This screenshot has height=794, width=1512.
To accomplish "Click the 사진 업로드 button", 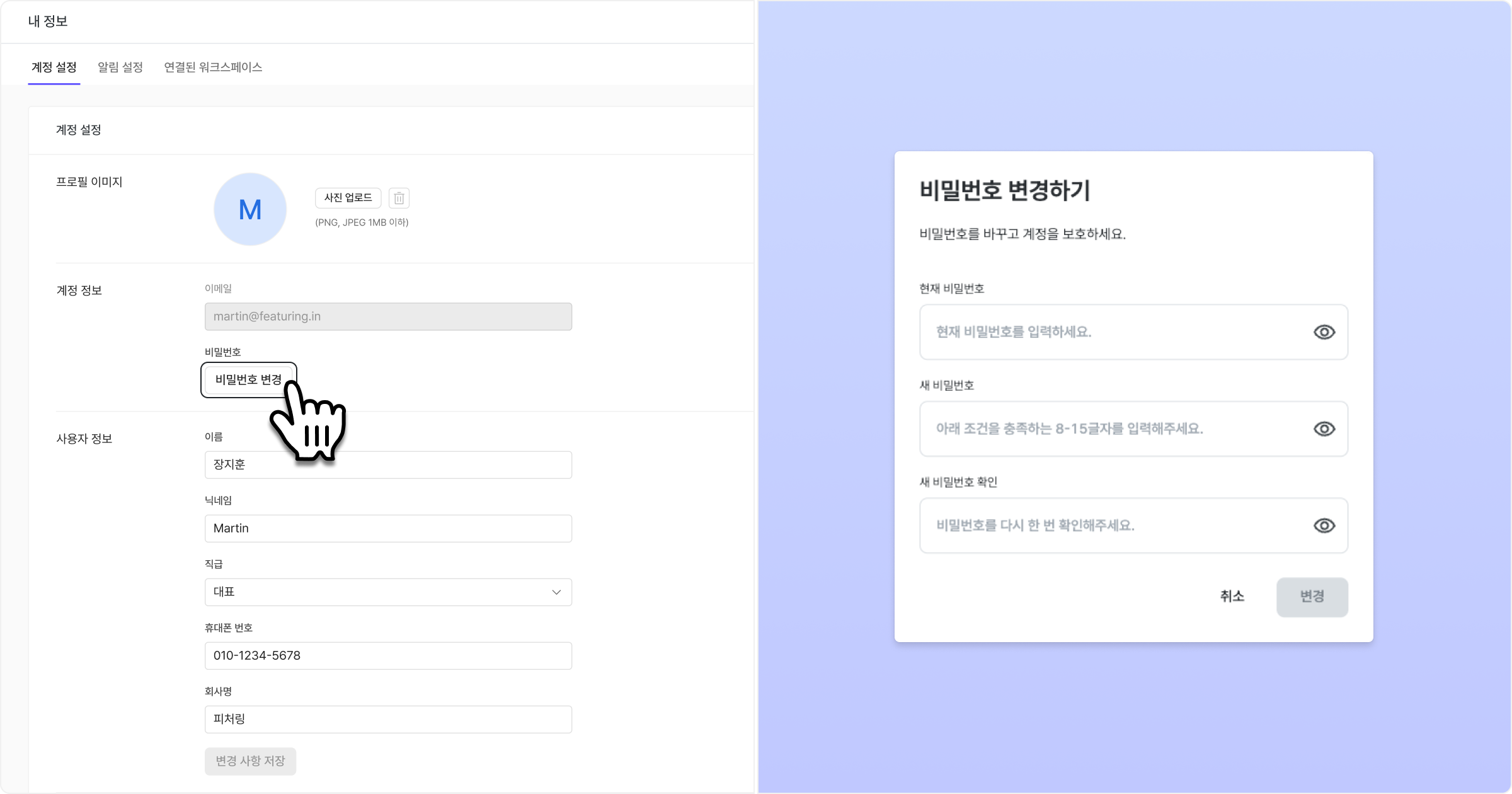I will (348, 198).
